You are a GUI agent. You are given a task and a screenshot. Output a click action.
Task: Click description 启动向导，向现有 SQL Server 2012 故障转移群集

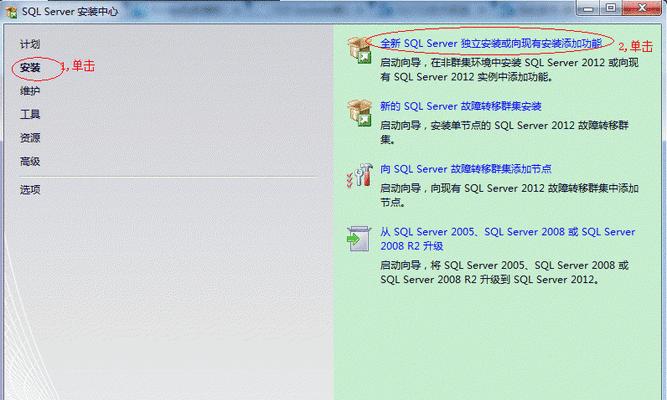[x=509, y=195]
